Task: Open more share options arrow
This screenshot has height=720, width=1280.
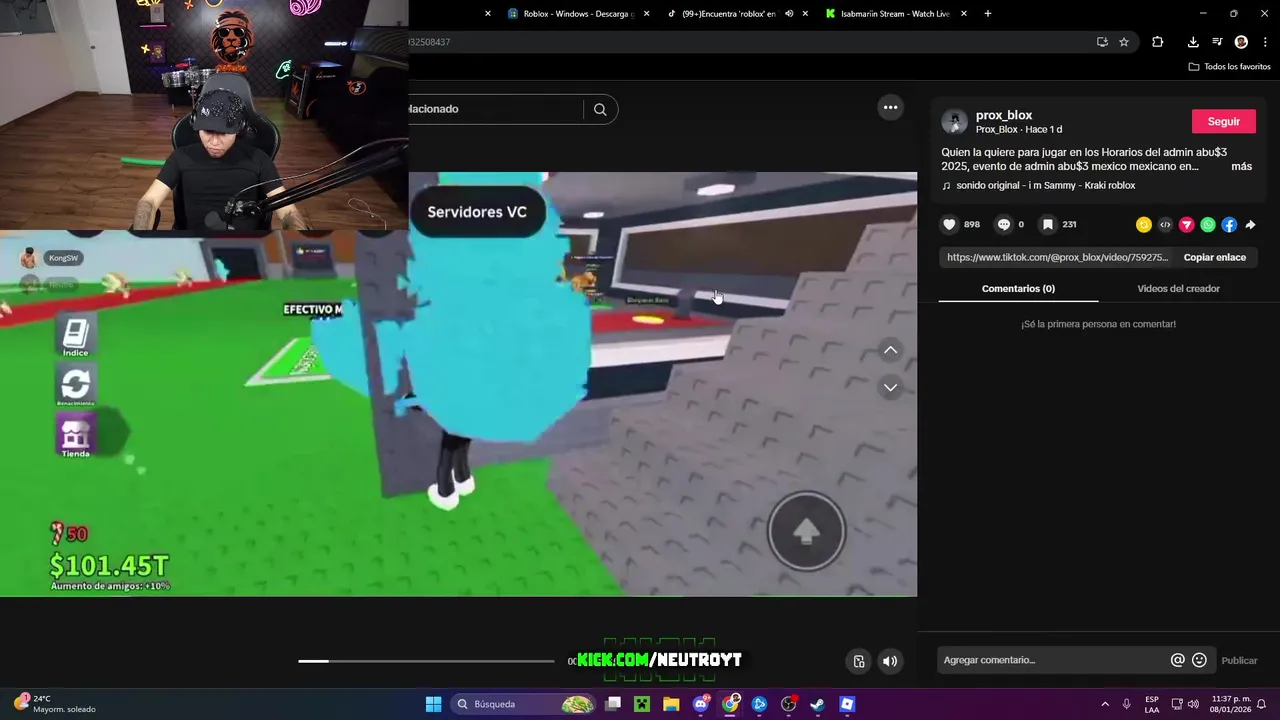Action: (x=1250, y=225)
